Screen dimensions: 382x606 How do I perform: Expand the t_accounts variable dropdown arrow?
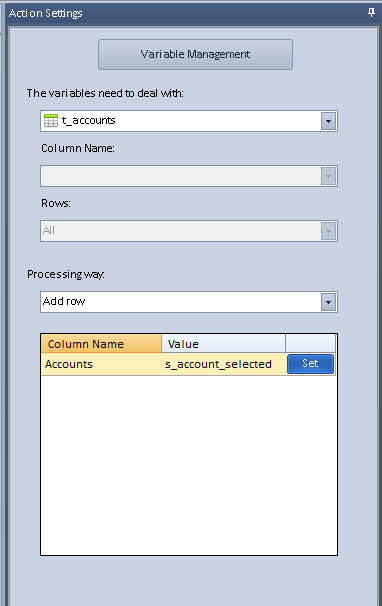(x=328, y=121)
